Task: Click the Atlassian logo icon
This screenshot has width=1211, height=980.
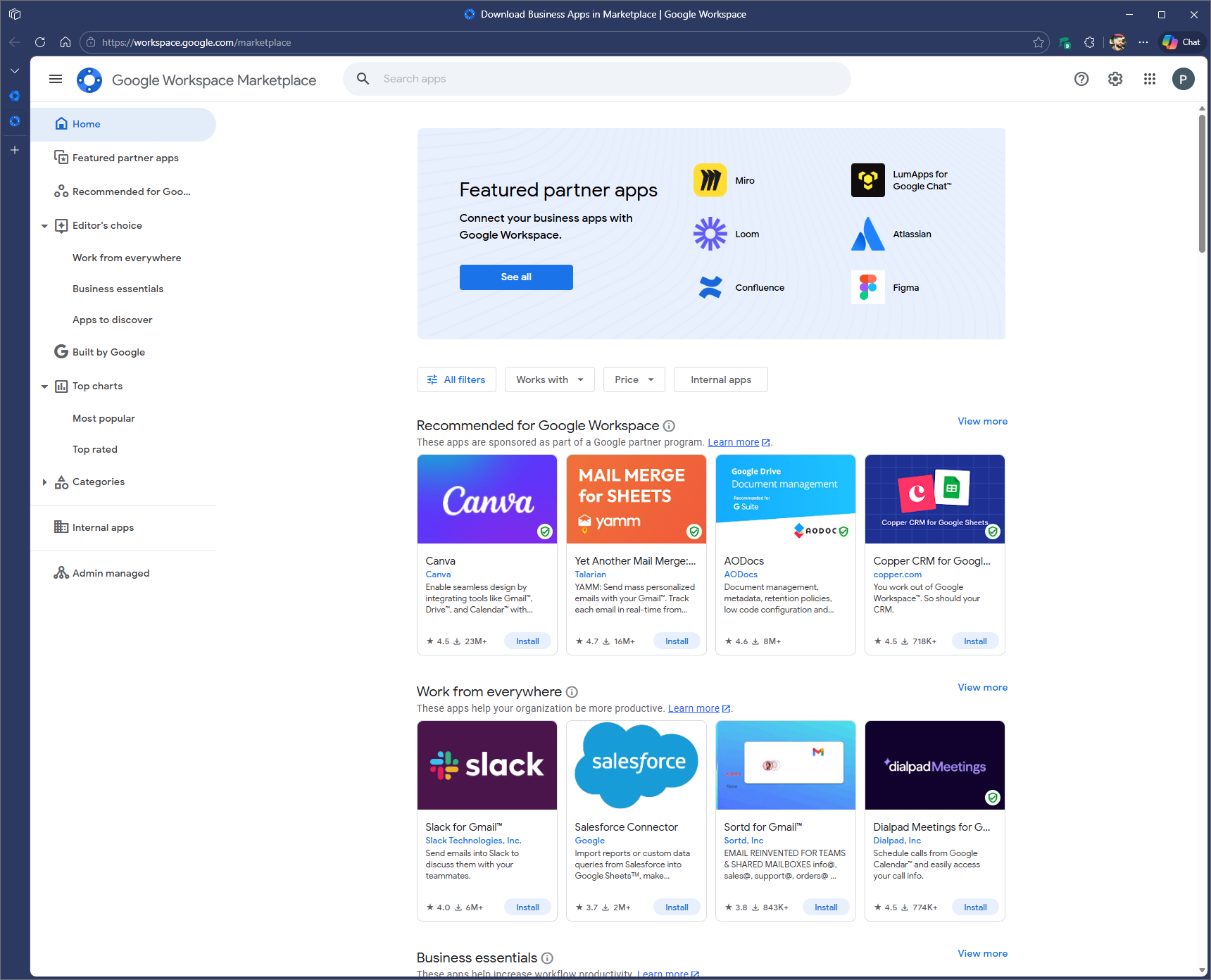Action: coord(867,234)
